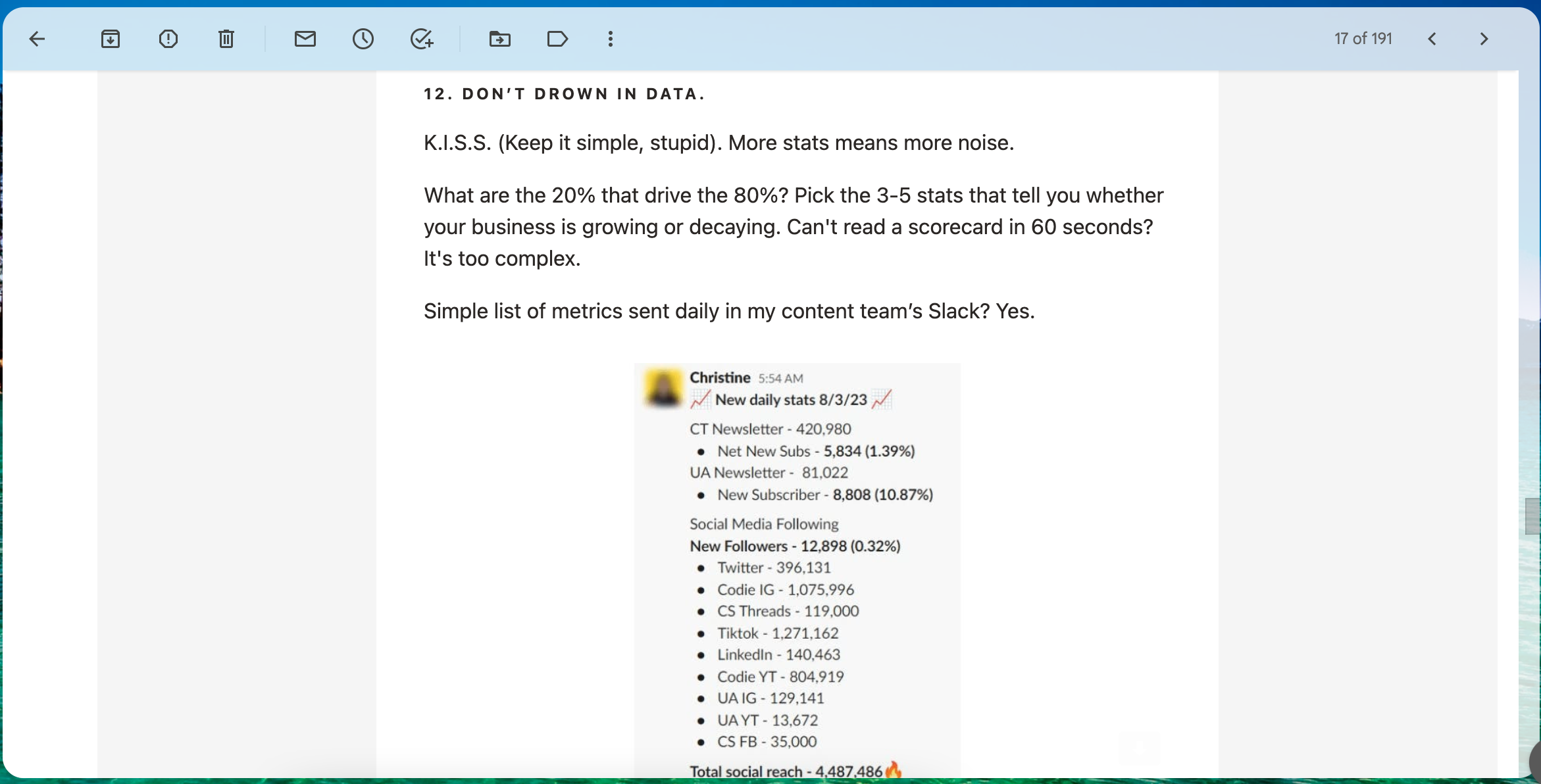The height and width of the screenshot is (784, 1541).
Task: Go to older email with right chevron
Action: click(x=1484, y=39)
